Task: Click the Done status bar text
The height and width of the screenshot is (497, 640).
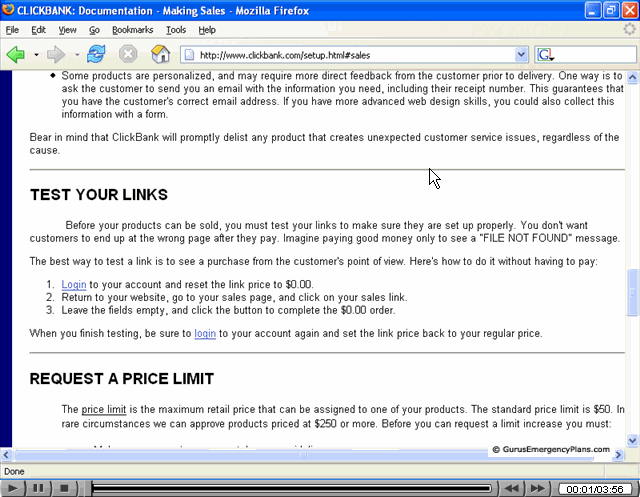Action: click(14, 471)
